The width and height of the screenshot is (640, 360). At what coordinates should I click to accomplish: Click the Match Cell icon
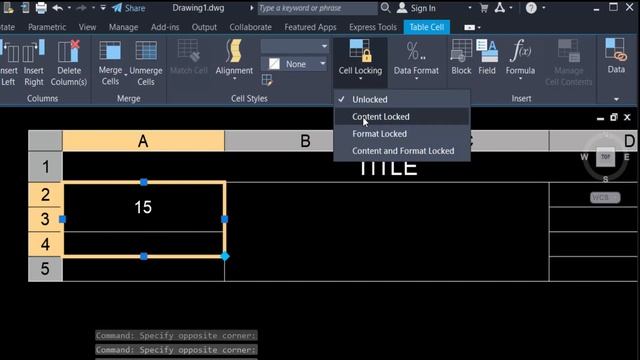189,51
